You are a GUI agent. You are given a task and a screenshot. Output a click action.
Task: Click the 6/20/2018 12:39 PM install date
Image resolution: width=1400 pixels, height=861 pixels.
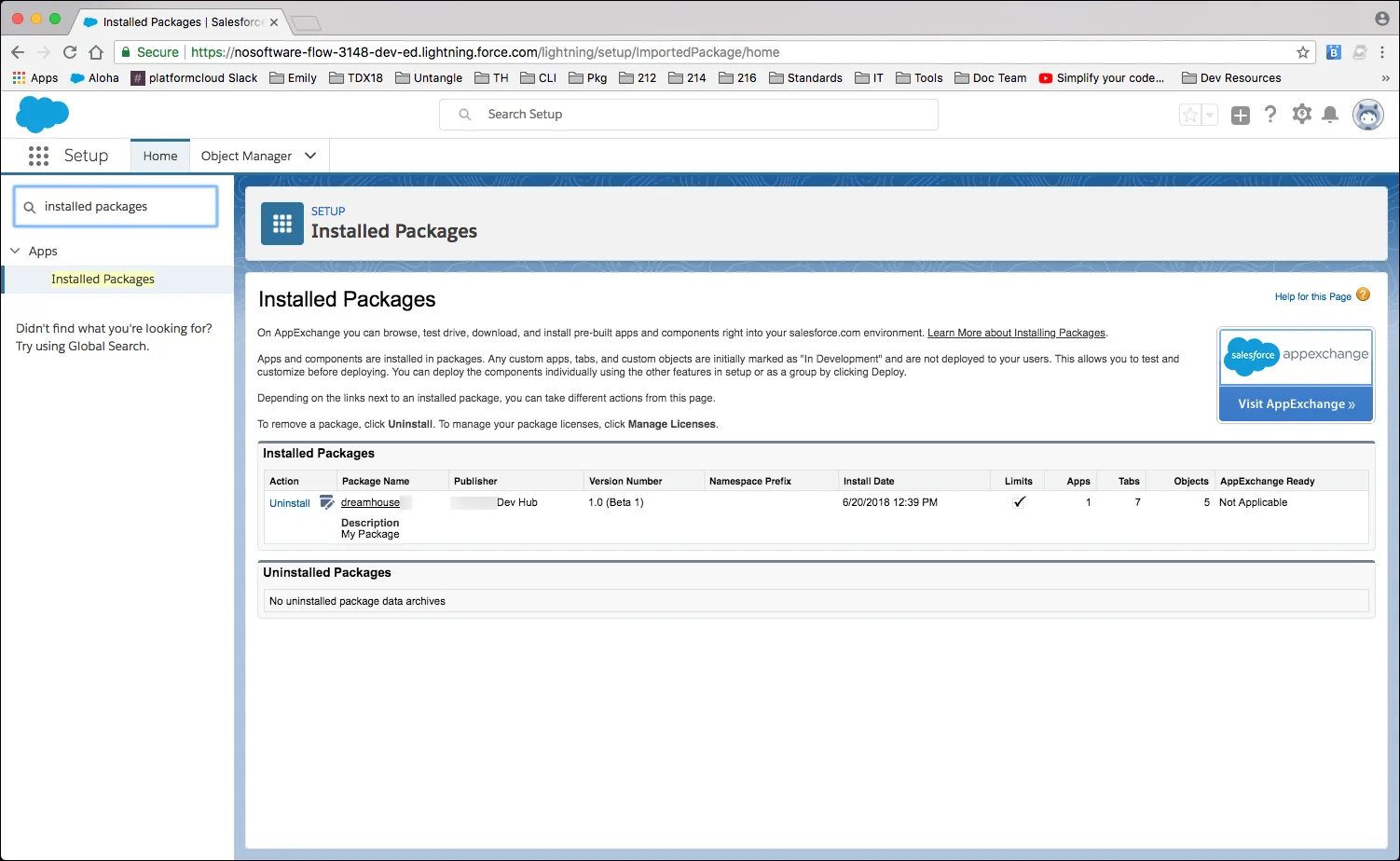(890, 502)
